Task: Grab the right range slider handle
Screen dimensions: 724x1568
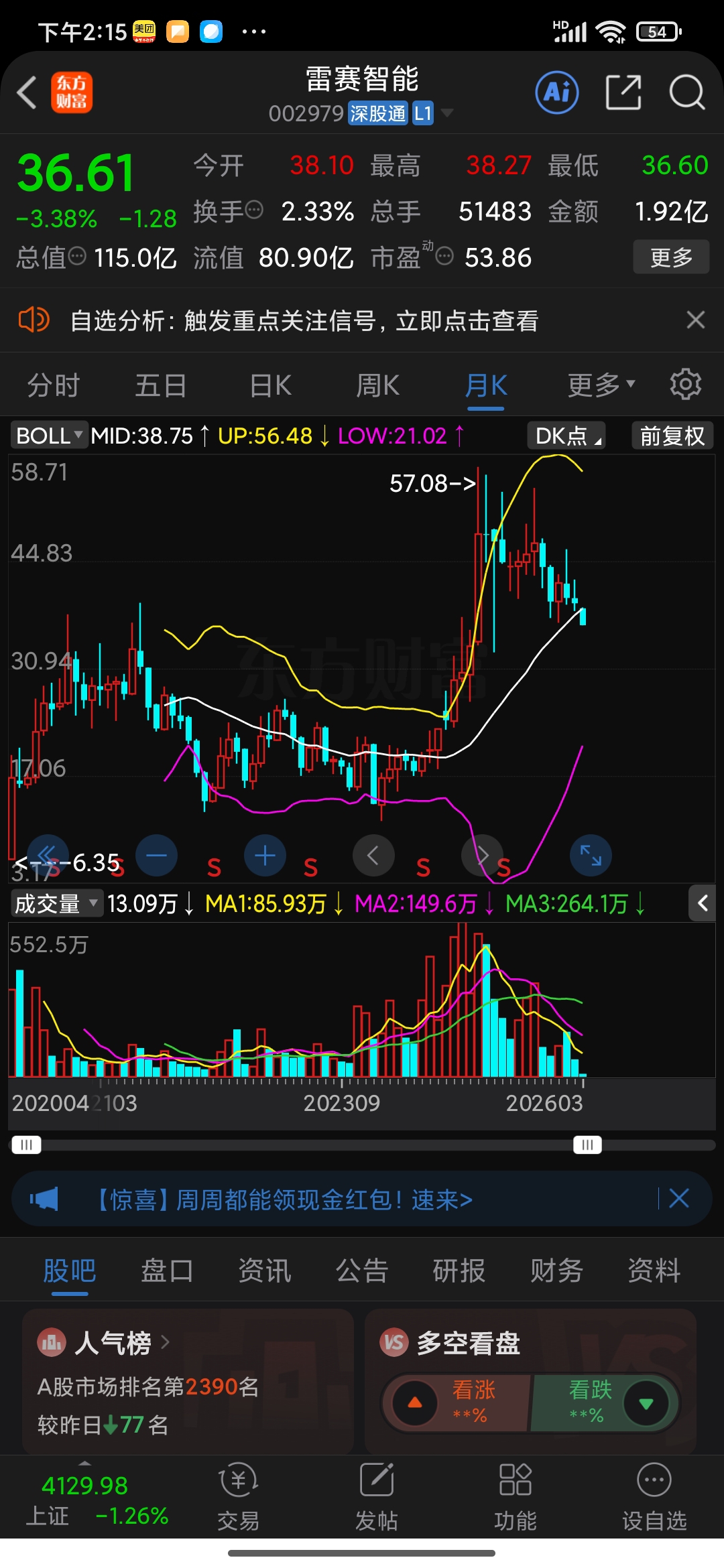Action: coord(587,1145)
